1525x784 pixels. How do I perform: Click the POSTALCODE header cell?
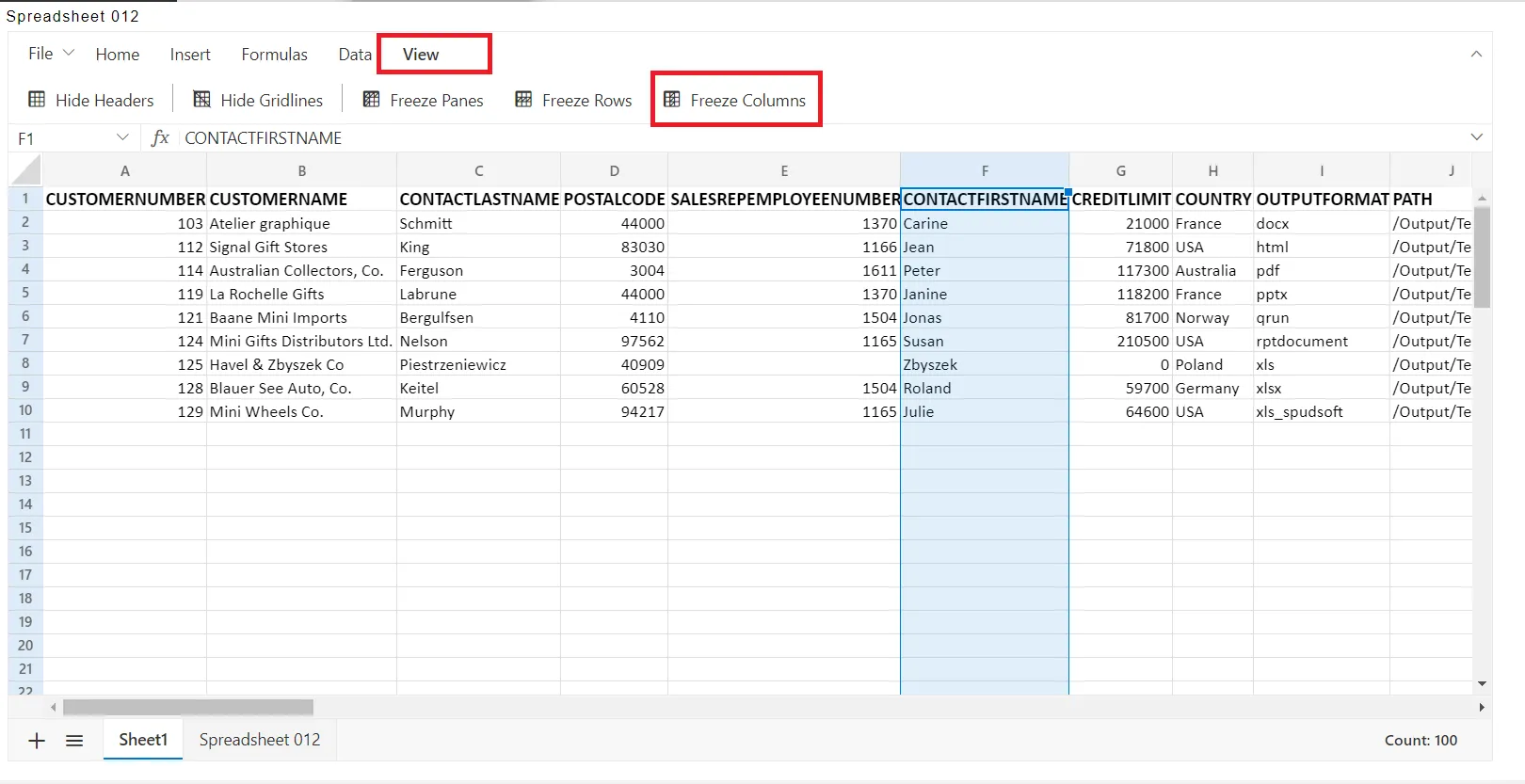click(x=615, y=199)
